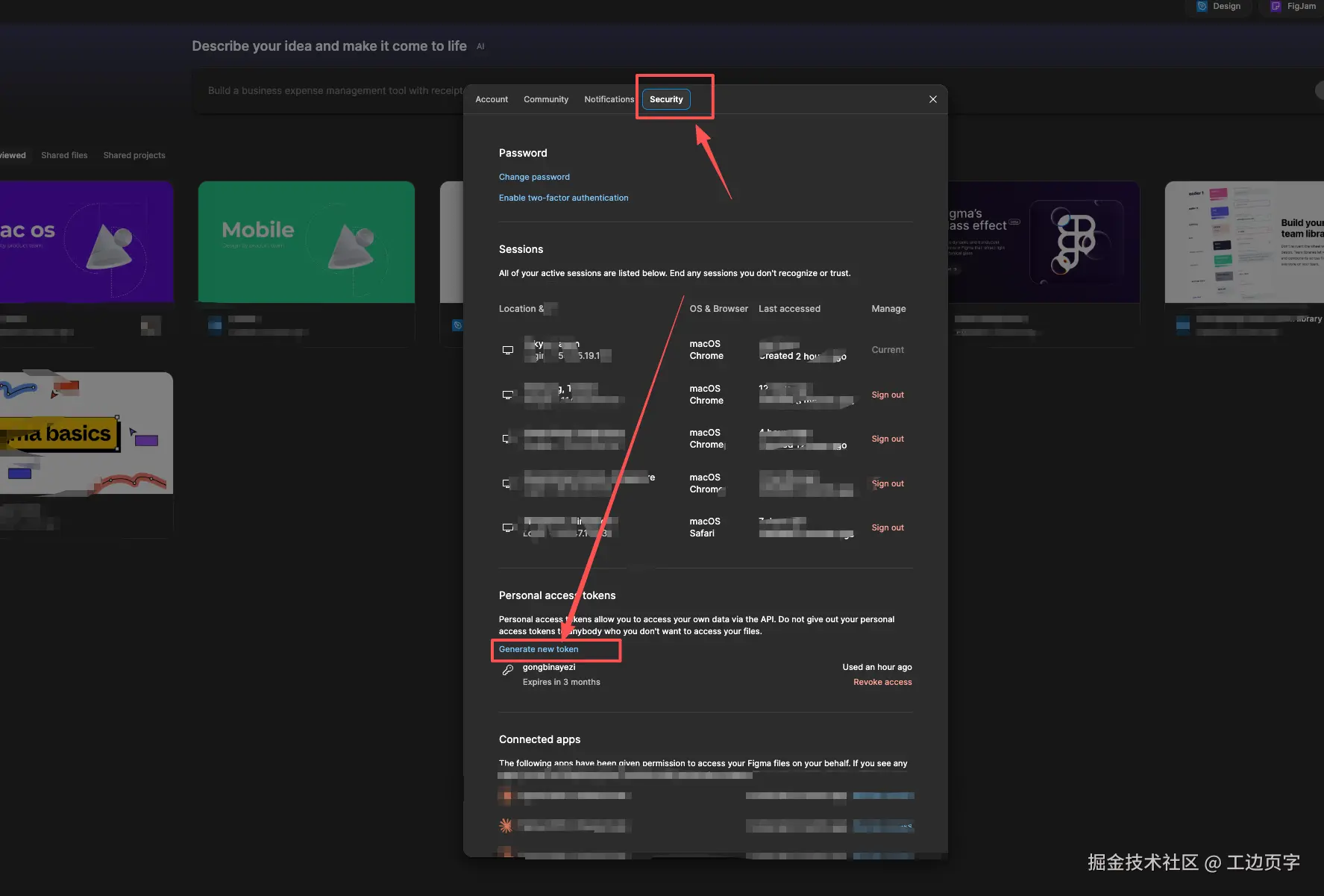The width and height of the screenshot is (1324, 896).
Task: Click the orange starburst connected app icon
Action: click(x=506, y=825)
